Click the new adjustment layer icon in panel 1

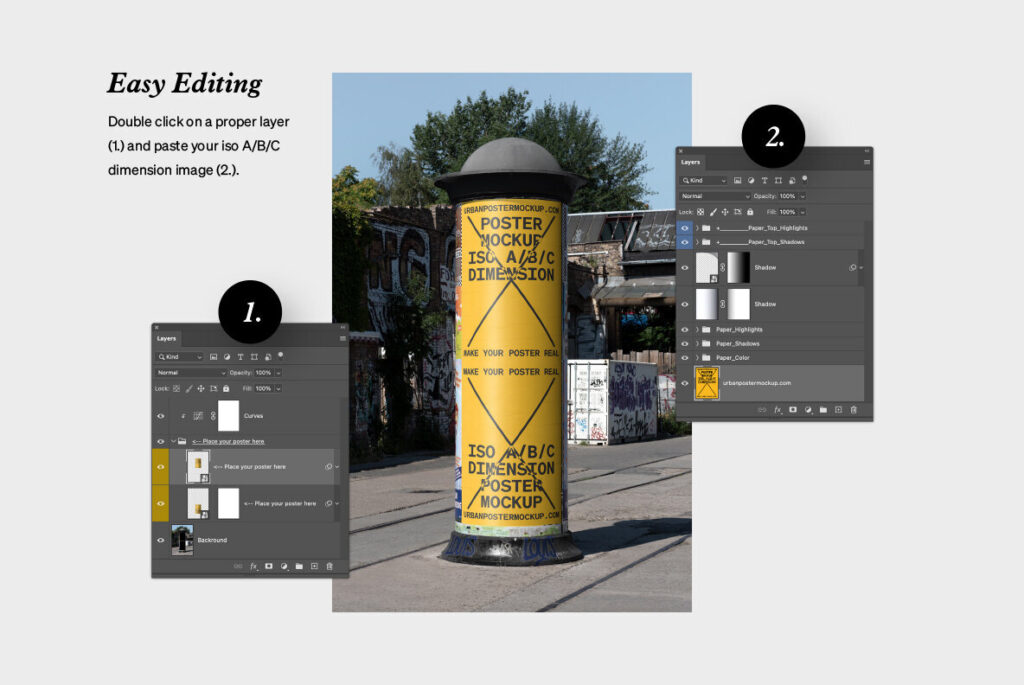[x=284, y=566]
